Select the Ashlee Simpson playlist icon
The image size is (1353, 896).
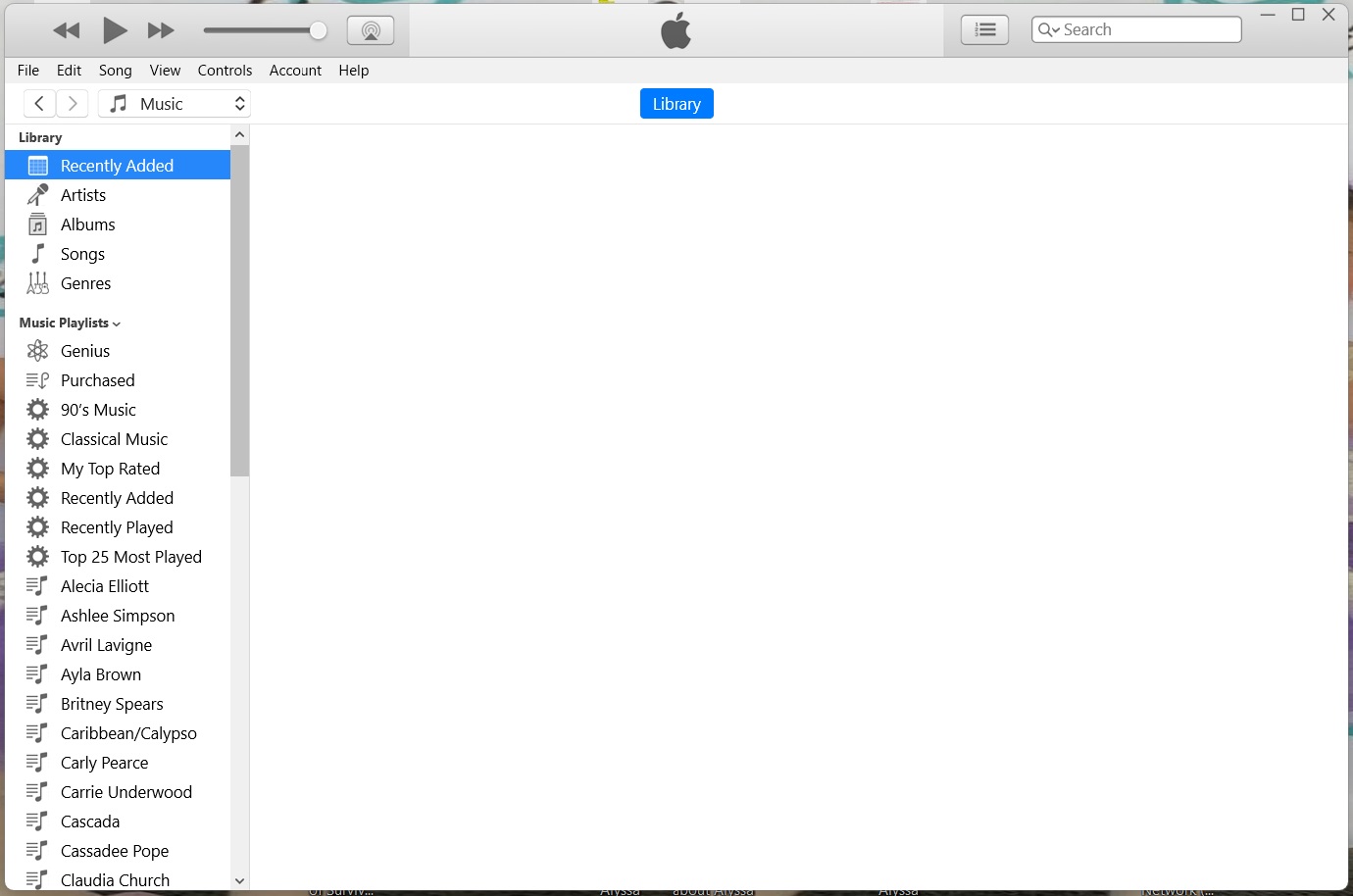pyautogui.click(x=37, y=616)
